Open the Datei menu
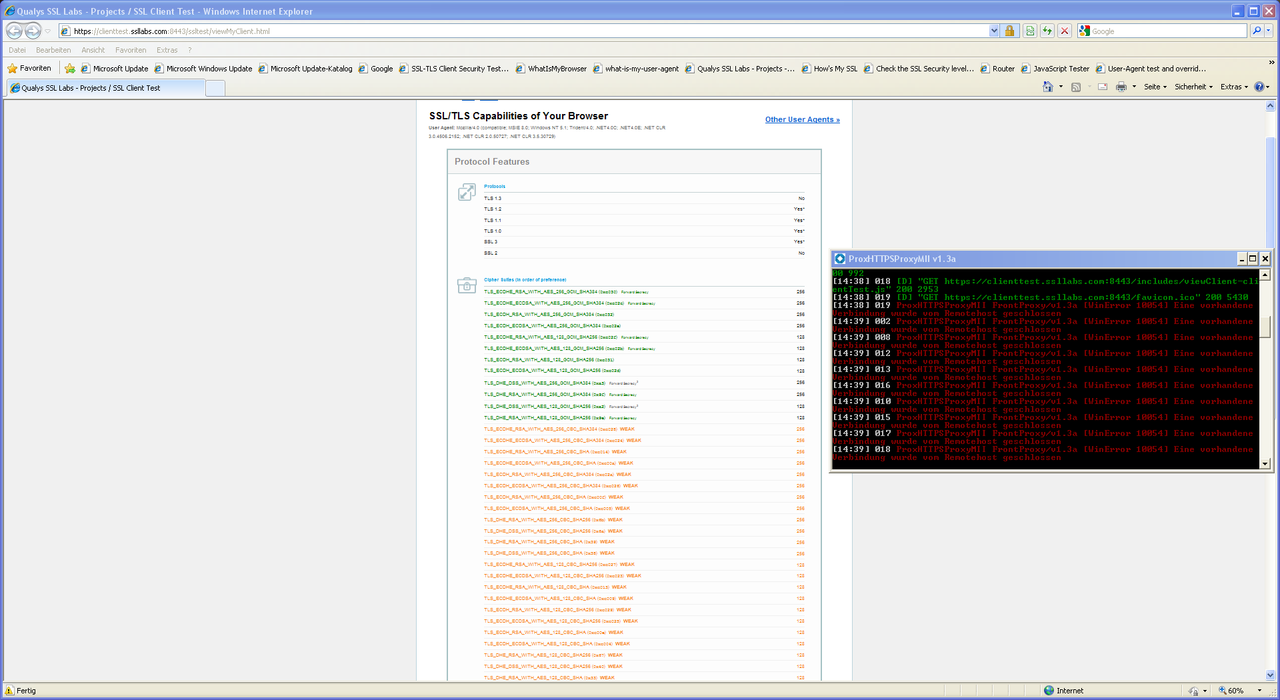 pos(17,50)
